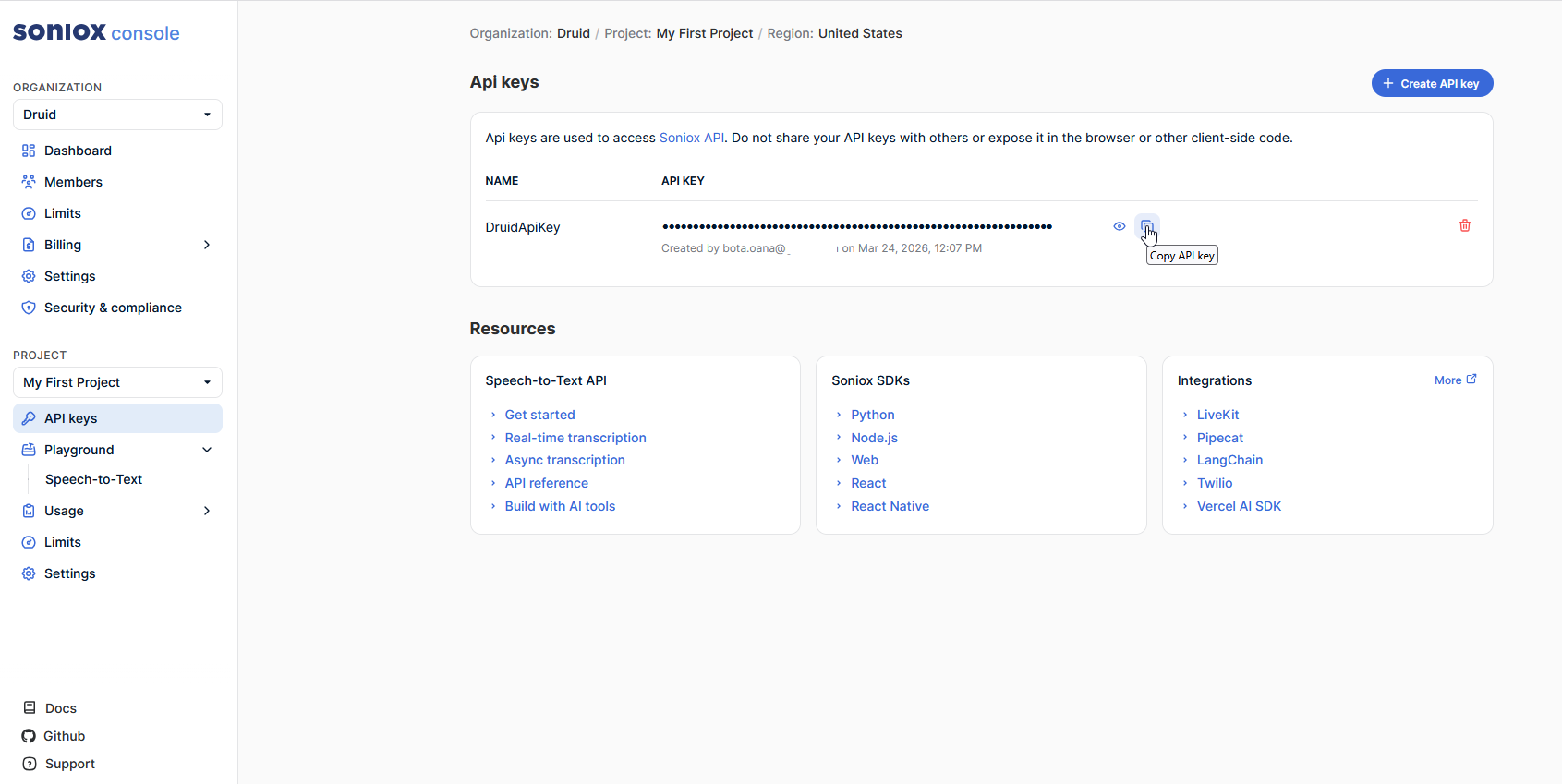Open the Real-time transcription link
The width and height of the screenshot is (1562, 784).
(x=575, y=438)
